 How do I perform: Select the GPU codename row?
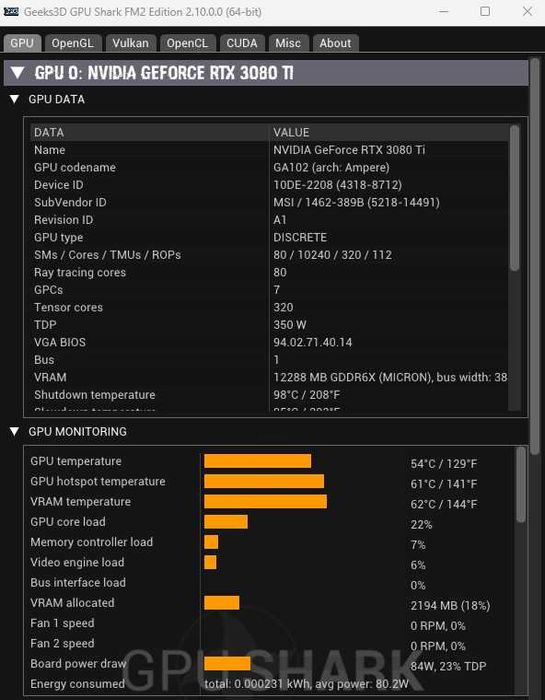[269, 167]
